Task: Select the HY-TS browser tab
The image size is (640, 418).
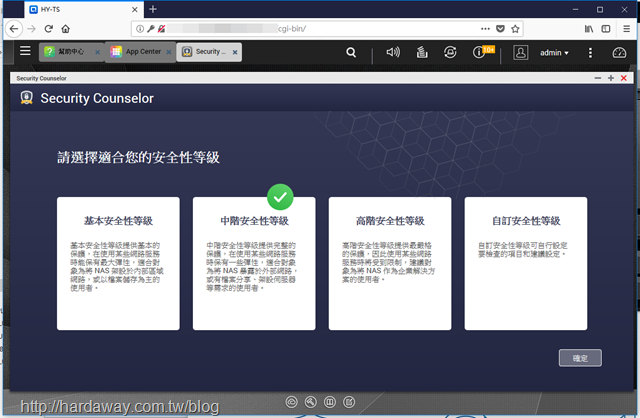Action: (84, 9)
